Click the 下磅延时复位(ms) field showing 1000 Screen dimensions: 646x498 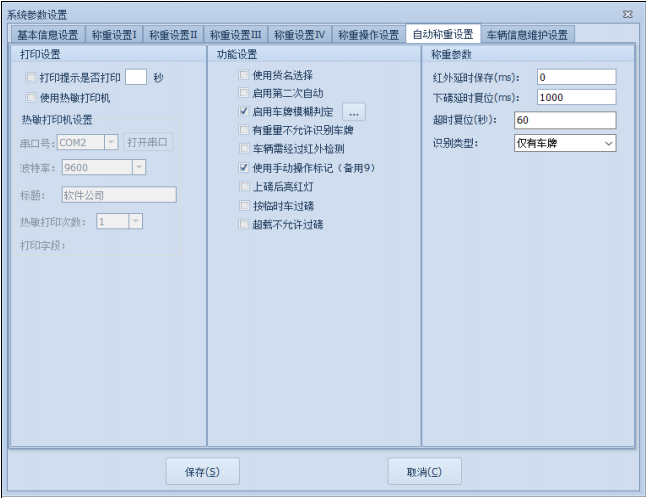[x=576, y=98]
